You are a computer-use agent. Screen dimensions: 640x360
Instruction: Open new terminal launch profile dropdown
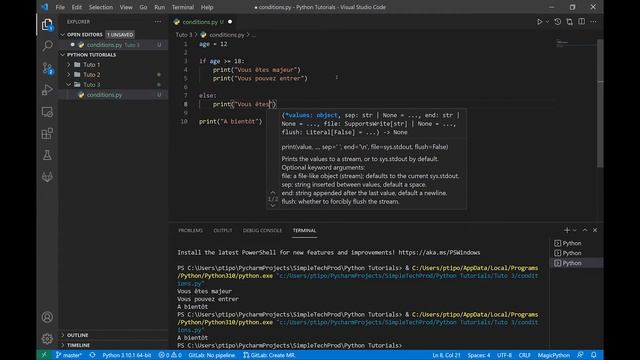tap(575, 230)
